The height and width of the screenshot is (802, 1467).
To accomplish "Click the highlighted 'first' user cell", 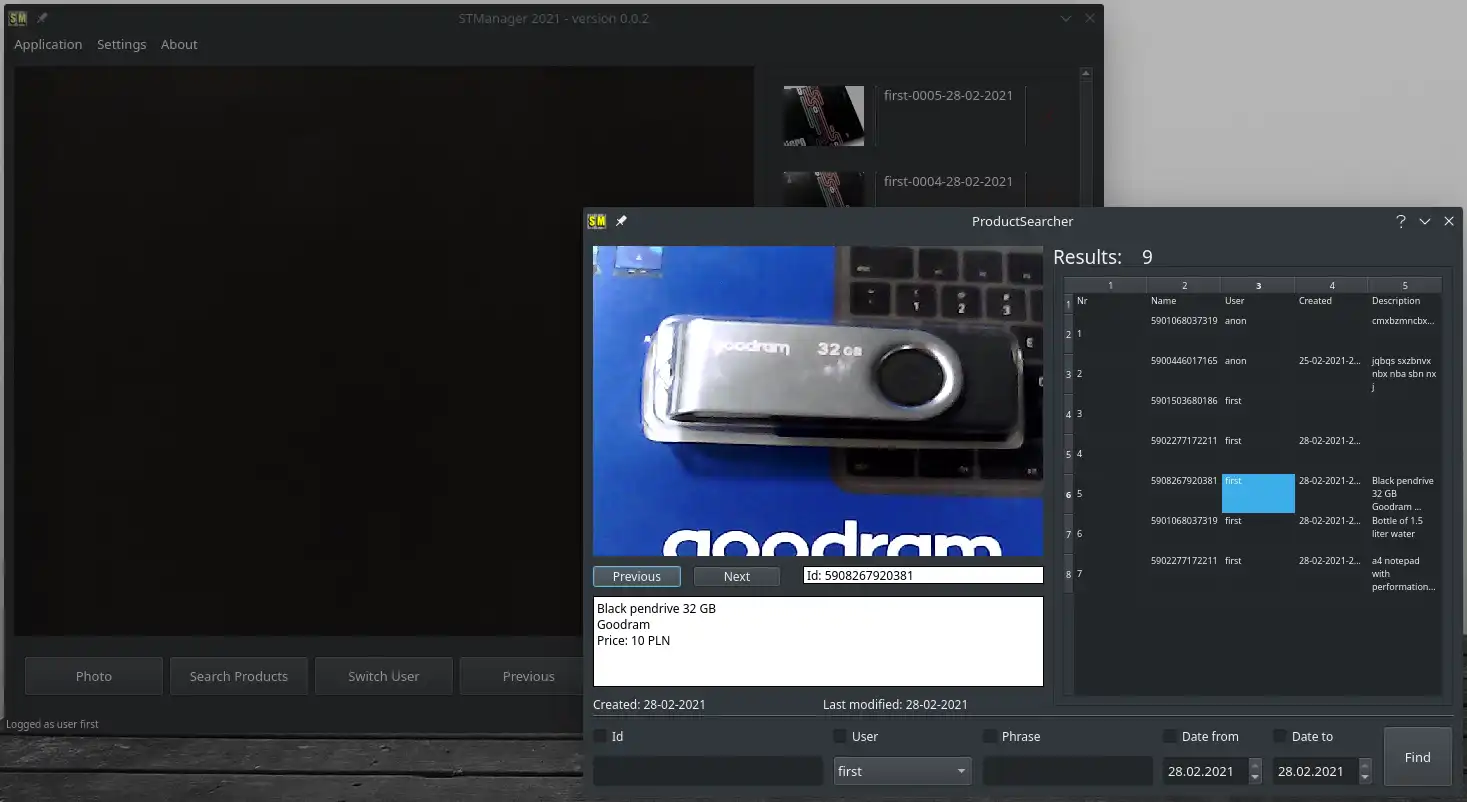I will (x=1258, y=493).
